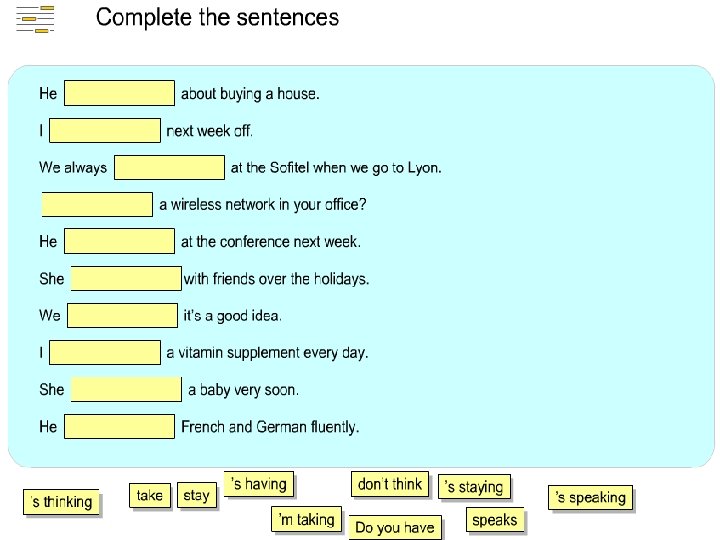Pick the "don't think" word tile
The image size is (720, 540).
[x=390, y=484]
